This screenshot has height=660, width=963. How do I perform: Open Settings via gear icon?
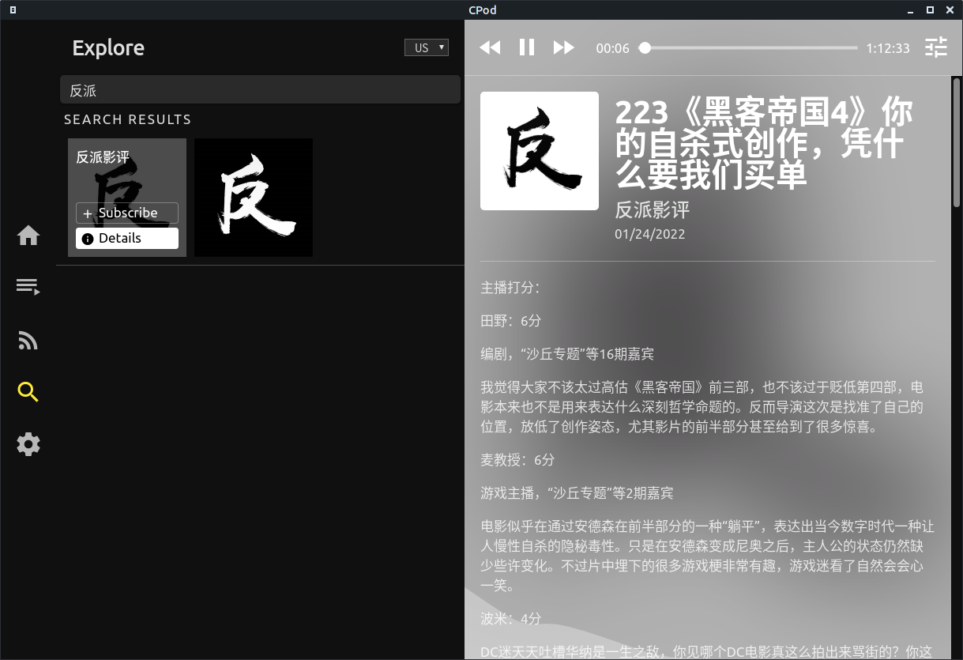coord(28,444)
